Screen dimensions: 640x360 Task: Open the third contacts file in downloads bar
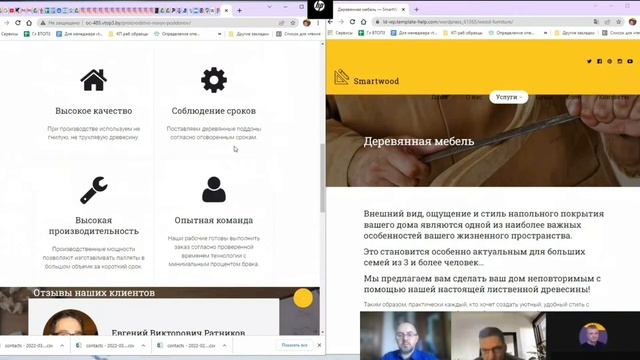click(187, 346)
